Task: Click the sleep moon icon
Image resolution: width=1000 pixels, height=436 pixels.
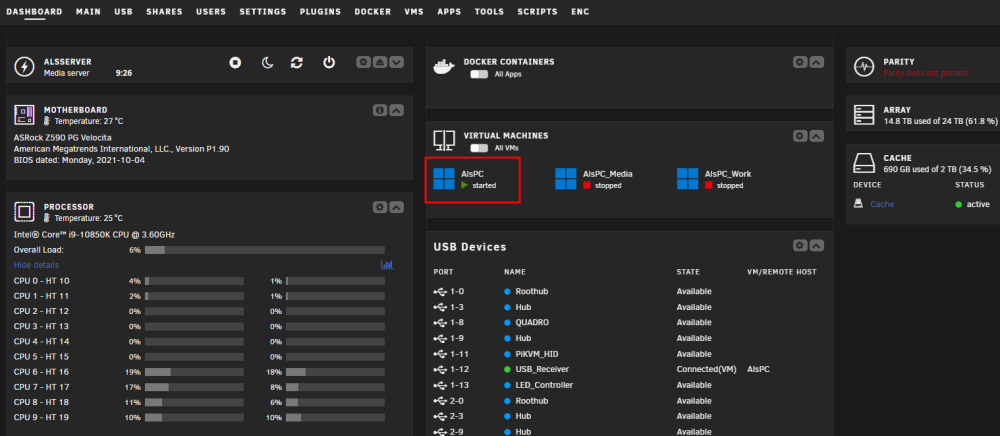Action: click(268, 62)
